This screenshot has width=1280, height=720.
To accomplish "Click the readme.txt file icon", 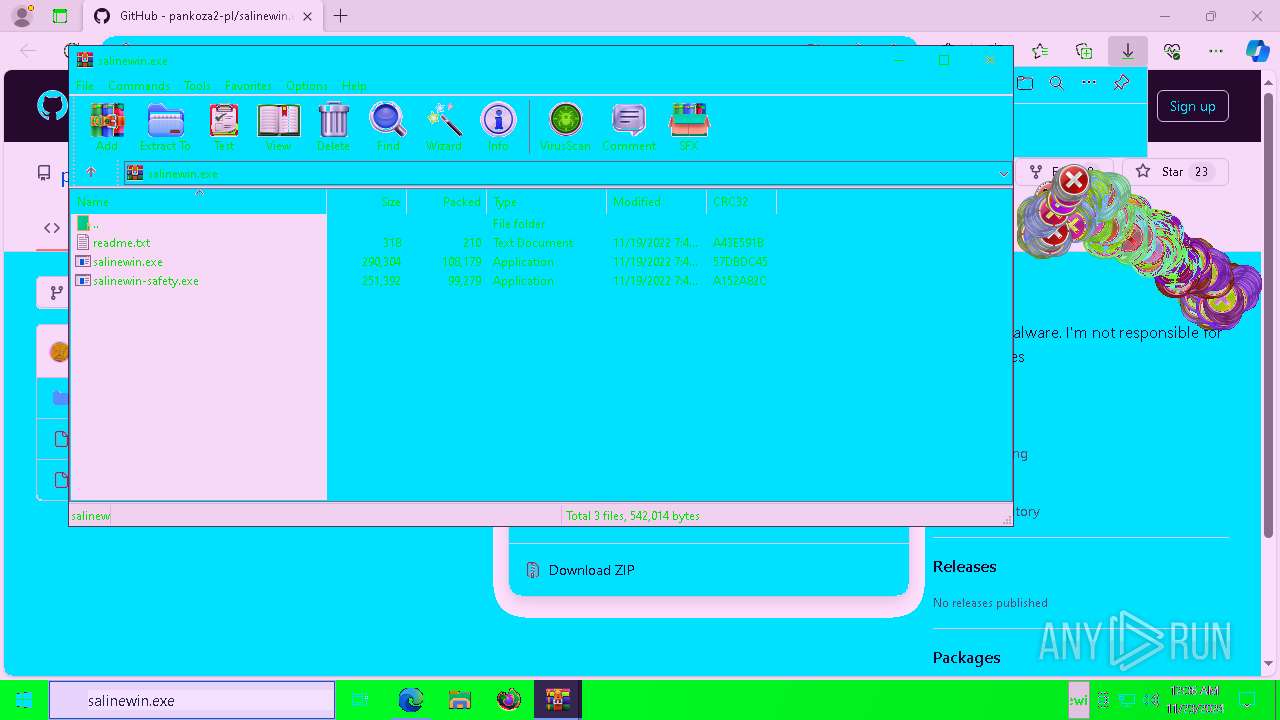I will (83, 243).
